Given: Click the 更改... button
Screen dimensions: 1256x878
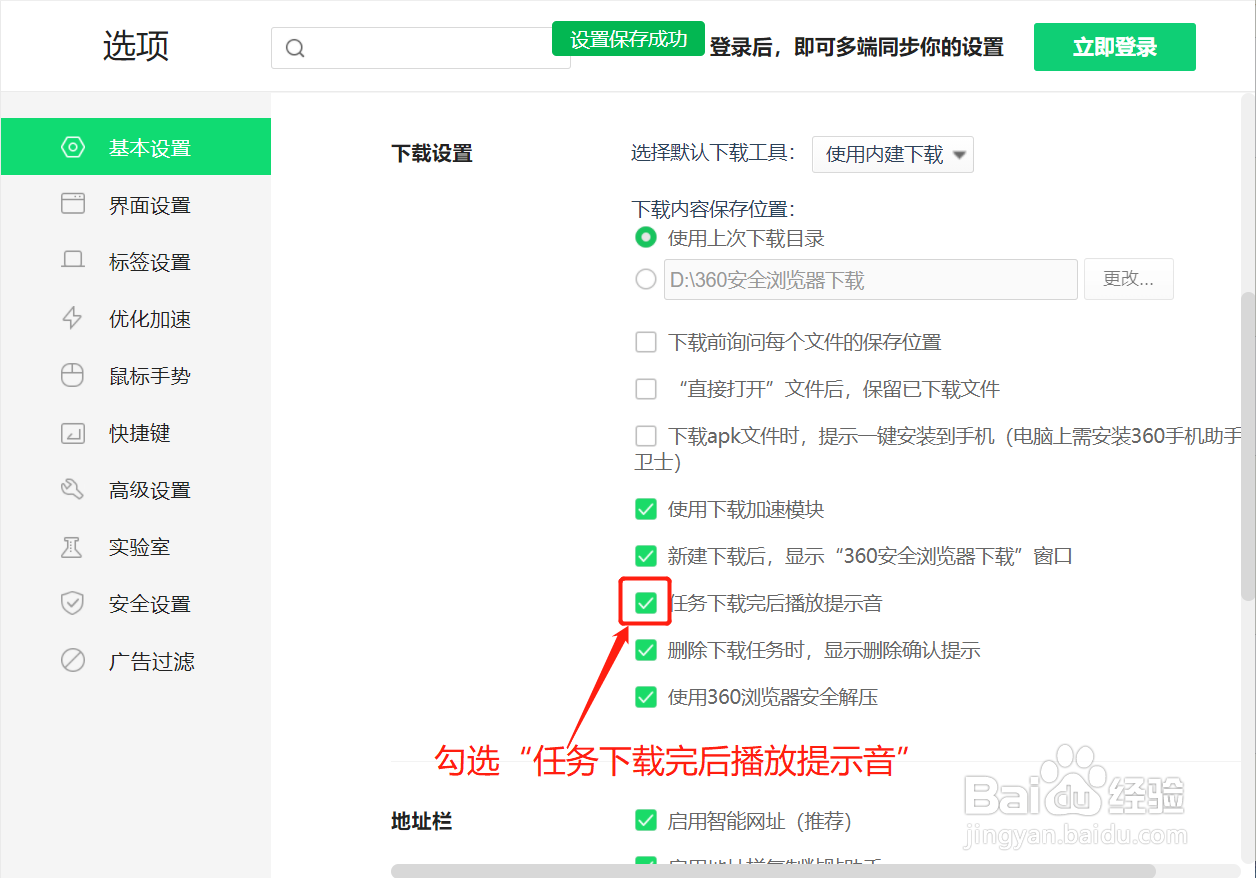Looking at the screenshot, I should [1128, 279].
